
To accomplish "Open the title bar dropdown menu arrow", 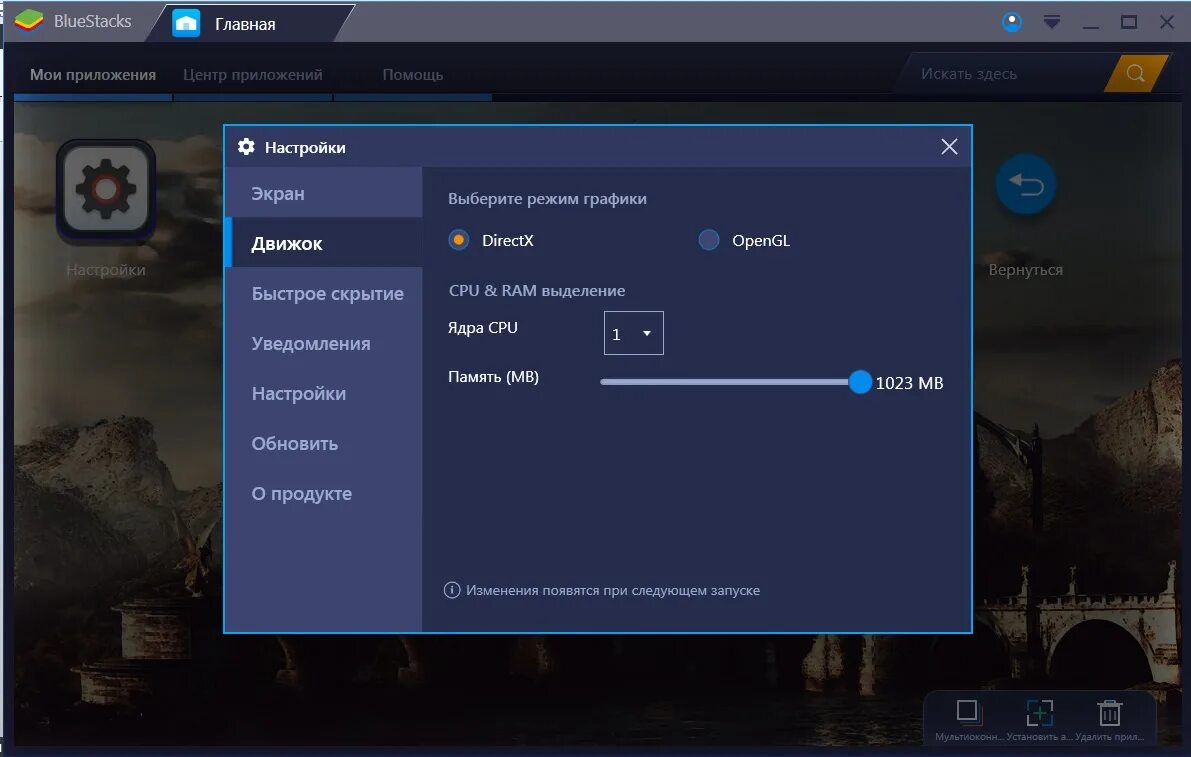I will [1051, 22].
